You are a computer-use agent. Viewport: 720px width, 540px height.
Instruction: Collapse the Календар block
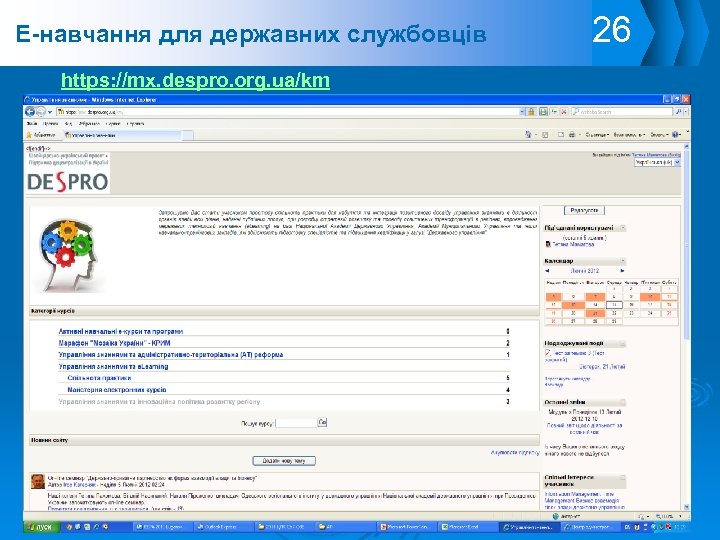[623, 261]
